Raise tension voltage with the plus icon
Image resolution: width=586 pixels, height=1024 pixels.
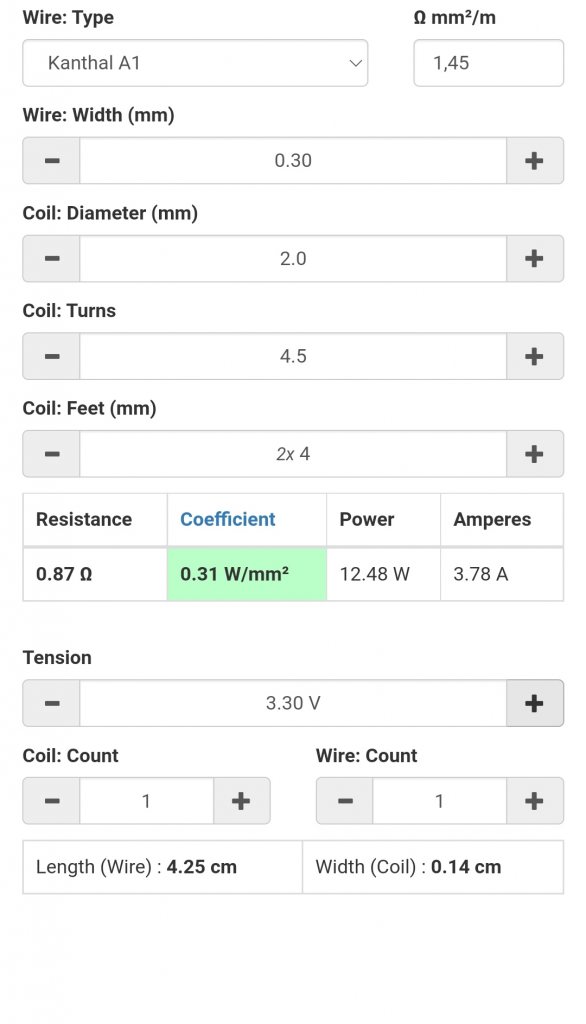pos(534,703)
